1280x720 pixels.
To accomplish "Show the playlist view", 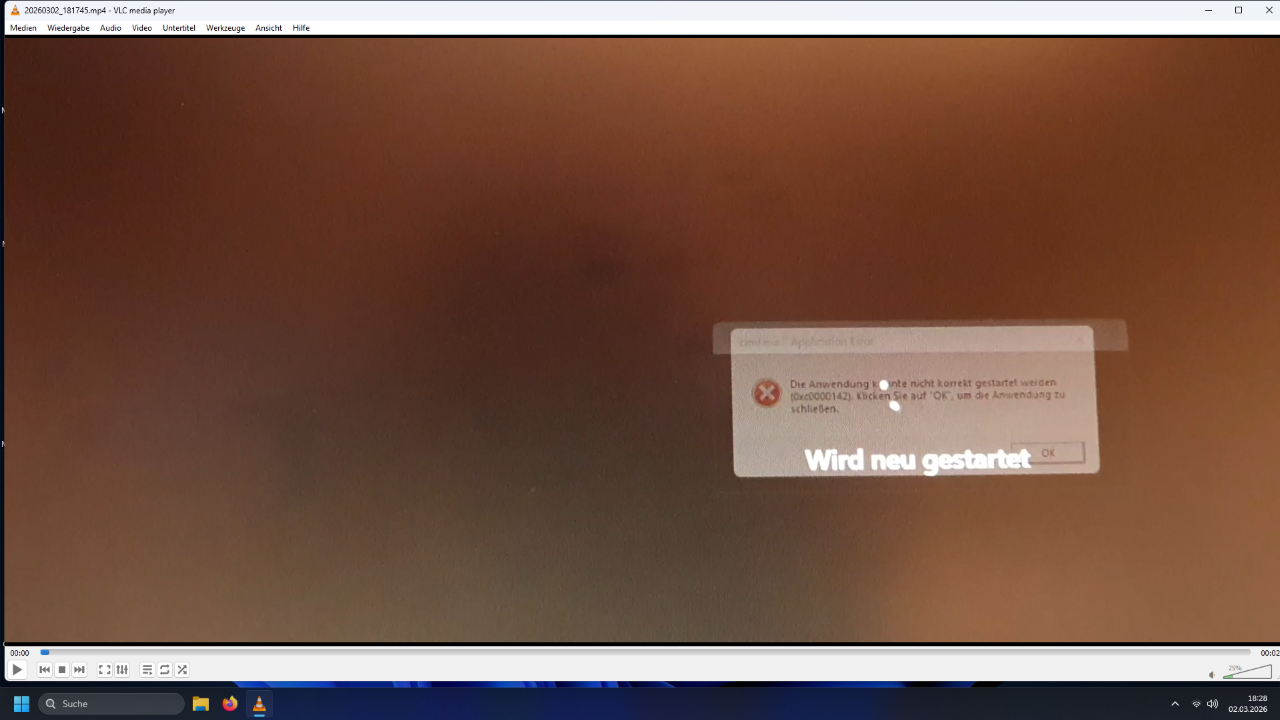I will (x=147, y=670).
